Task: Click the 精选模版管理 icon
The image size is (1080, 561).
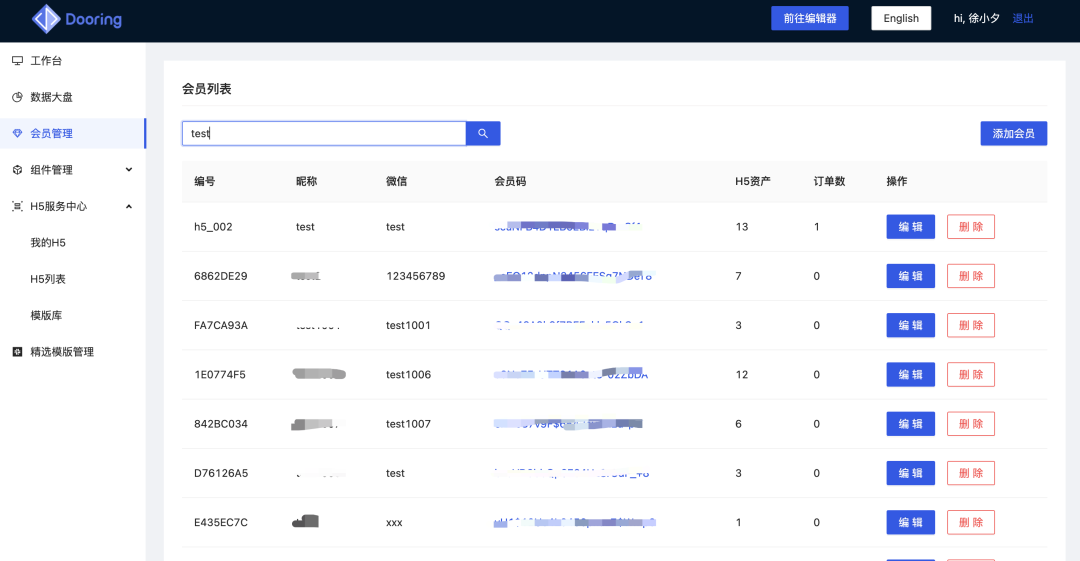Action: [17, 351]
